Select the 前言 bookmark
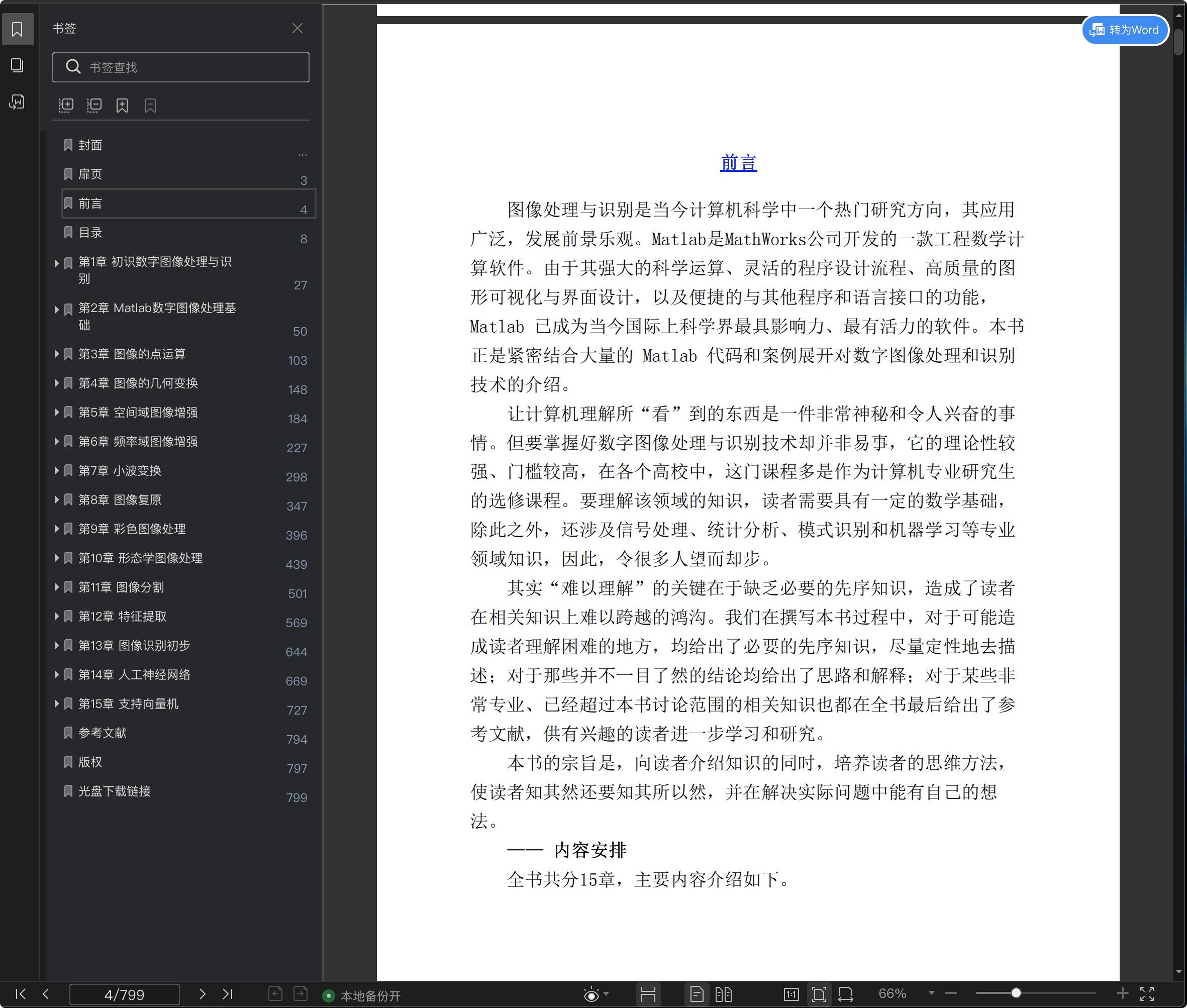This screenshot has width=1187, height=1008. point(188,204)
